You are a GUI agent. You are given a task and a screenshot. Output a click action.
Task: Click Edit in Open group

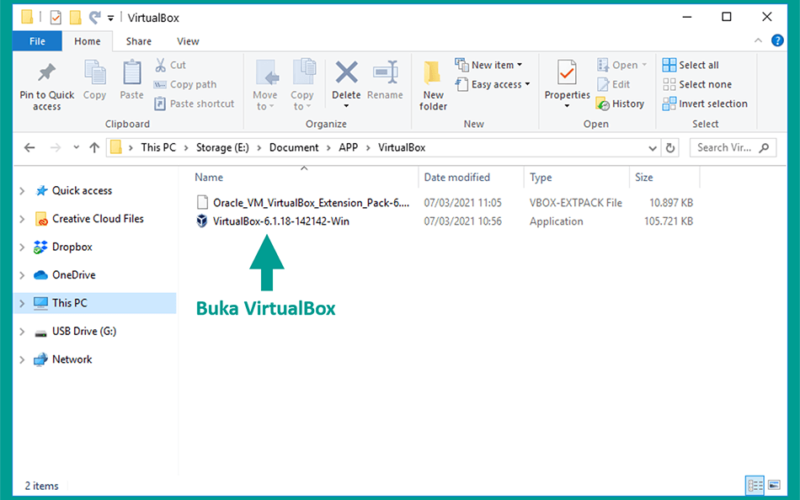614,84
